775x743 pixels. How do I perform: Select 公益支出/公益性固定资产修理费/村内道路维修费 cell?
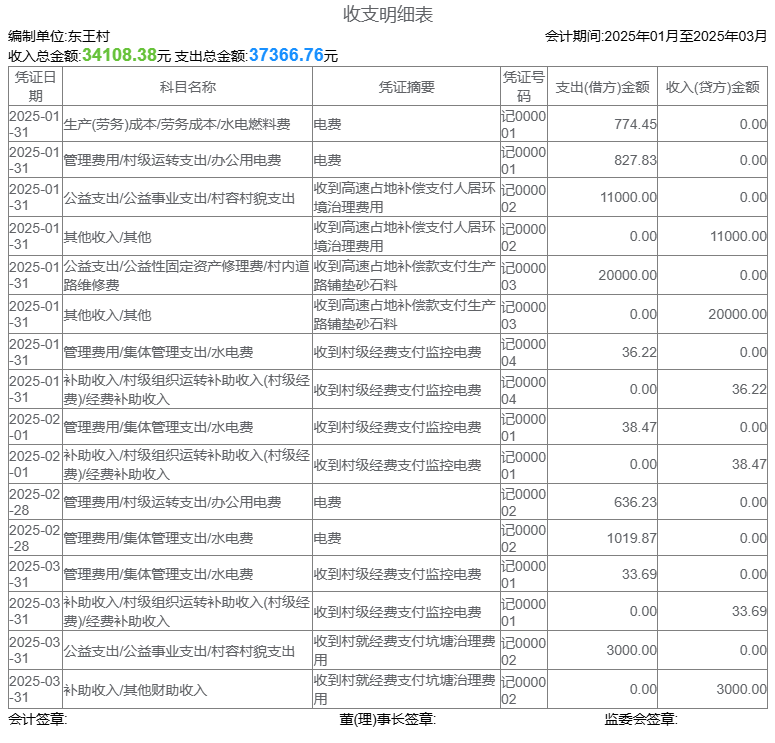click(x=187, y=275)
